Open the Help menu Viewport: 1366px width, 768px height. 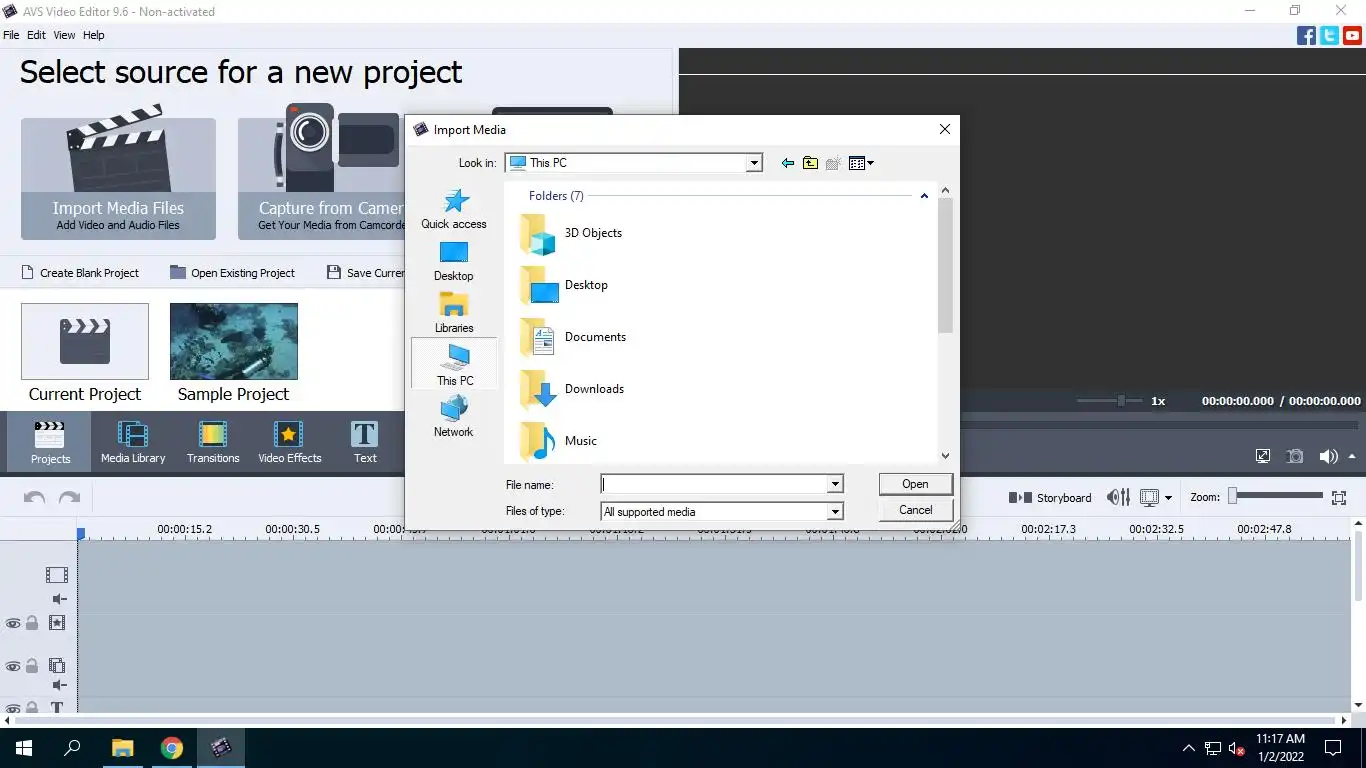pos(94,35)
